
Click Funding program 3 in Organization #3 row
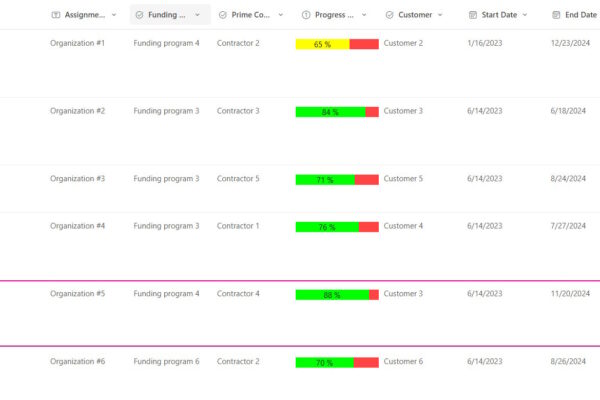[x=166, y=179]
